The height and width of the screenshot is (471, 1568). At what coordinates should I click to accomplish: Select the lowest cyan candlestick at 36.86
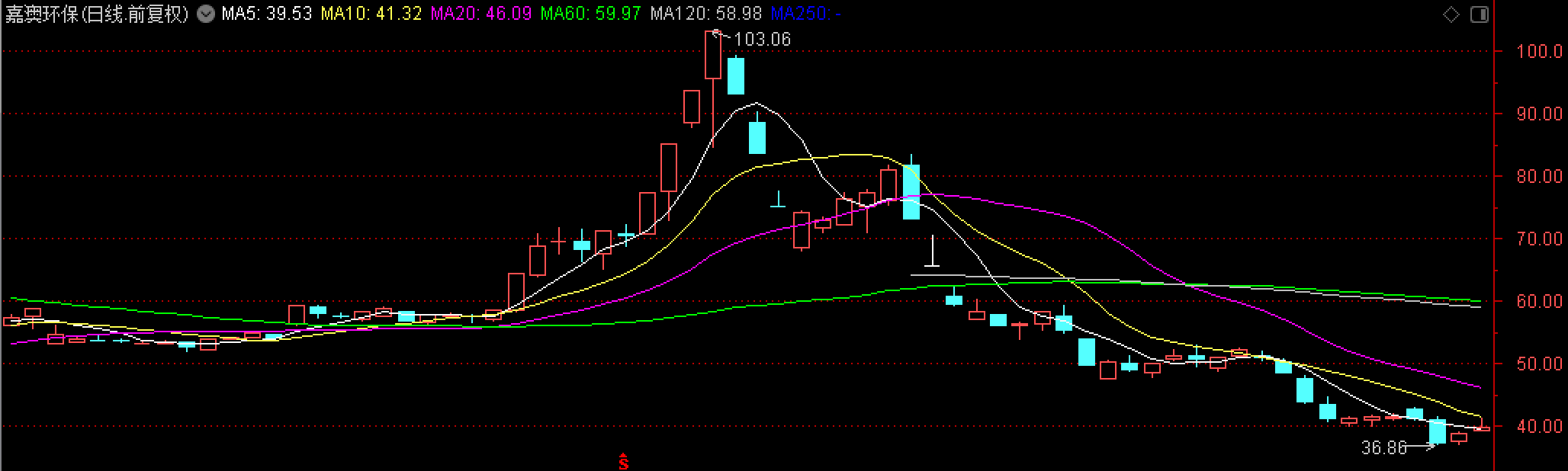click(x=1438, y=431)
